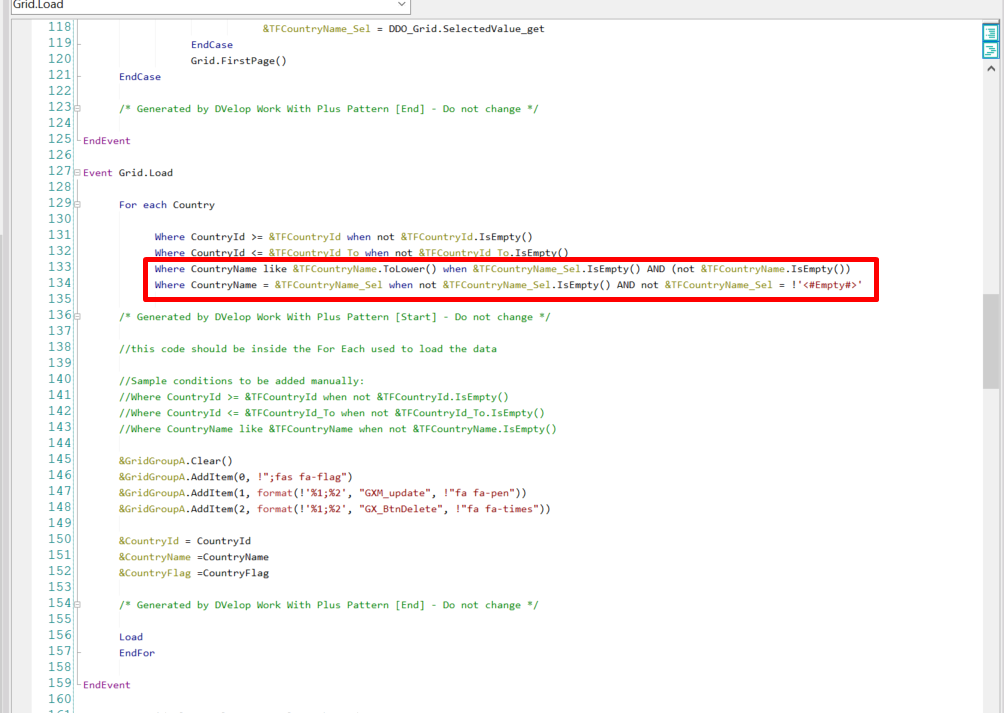
Task: Click "GX_BtnDelete" string on line 148
Action: [x=401, y=509]
